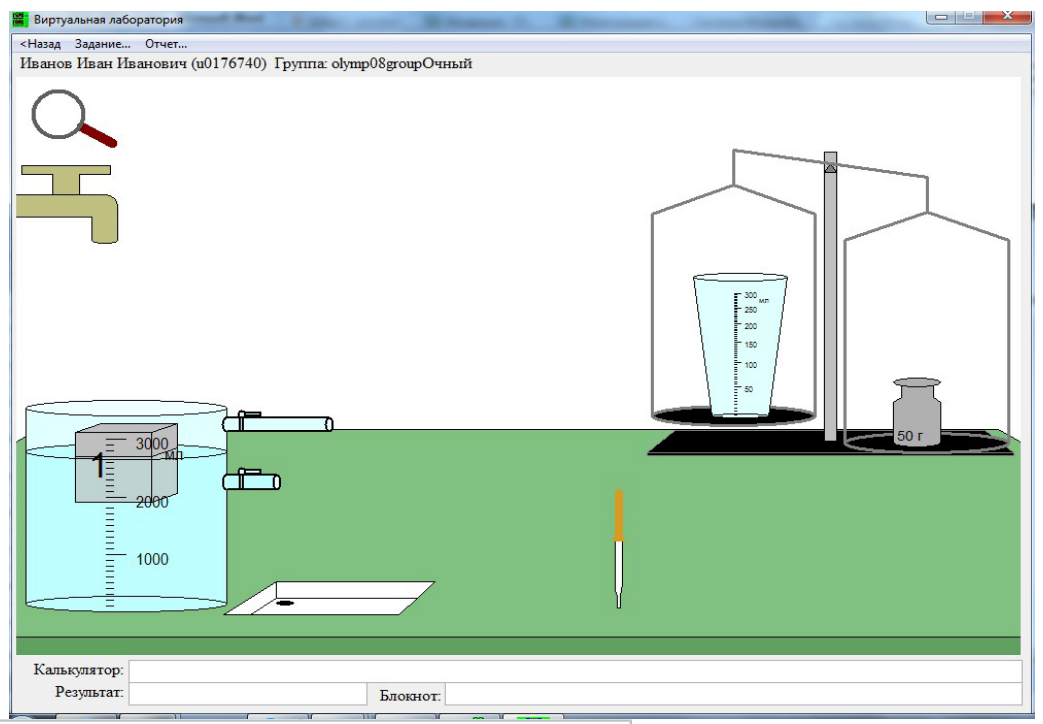Click the white tray on the table
The height and width of the screenshot is (724, 1043).
tap(329, 598)
